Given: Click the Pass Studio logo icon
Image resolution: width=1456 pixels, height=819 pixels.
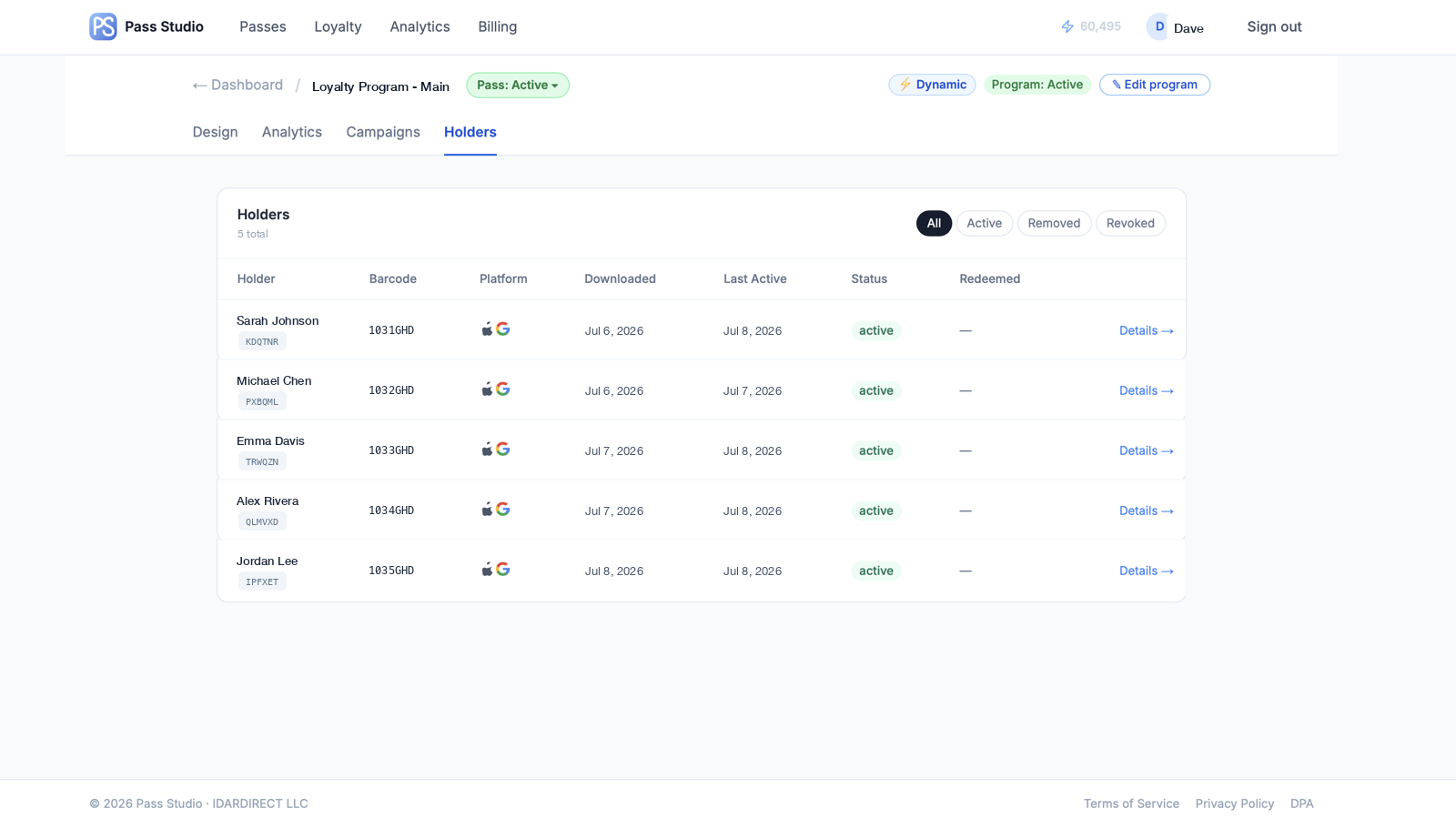Looking at the screenshot, I should (103, 26).
